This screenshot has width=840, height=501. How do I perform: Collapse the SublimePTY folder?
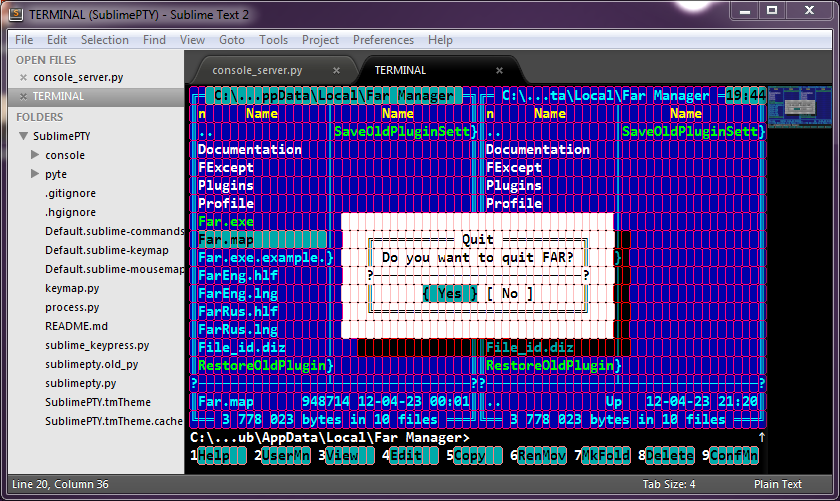click(x=23, y=136)
